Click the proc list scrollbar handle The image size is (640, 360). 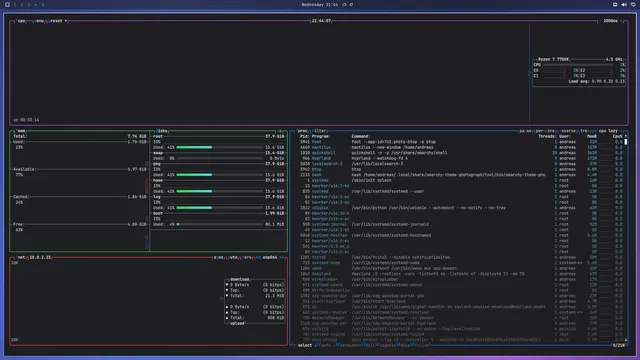[626, 142]
